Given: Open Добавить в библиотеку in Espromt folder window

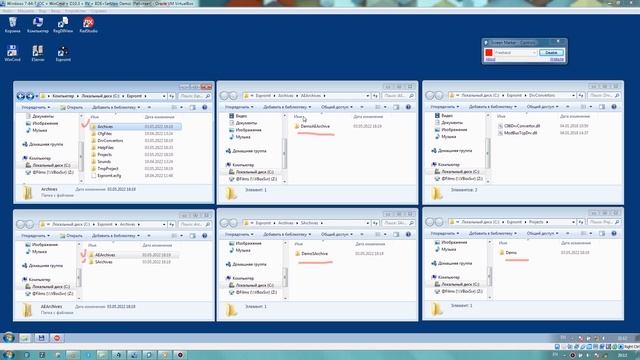Looking at the screenshot, I should tap(116, 107).
